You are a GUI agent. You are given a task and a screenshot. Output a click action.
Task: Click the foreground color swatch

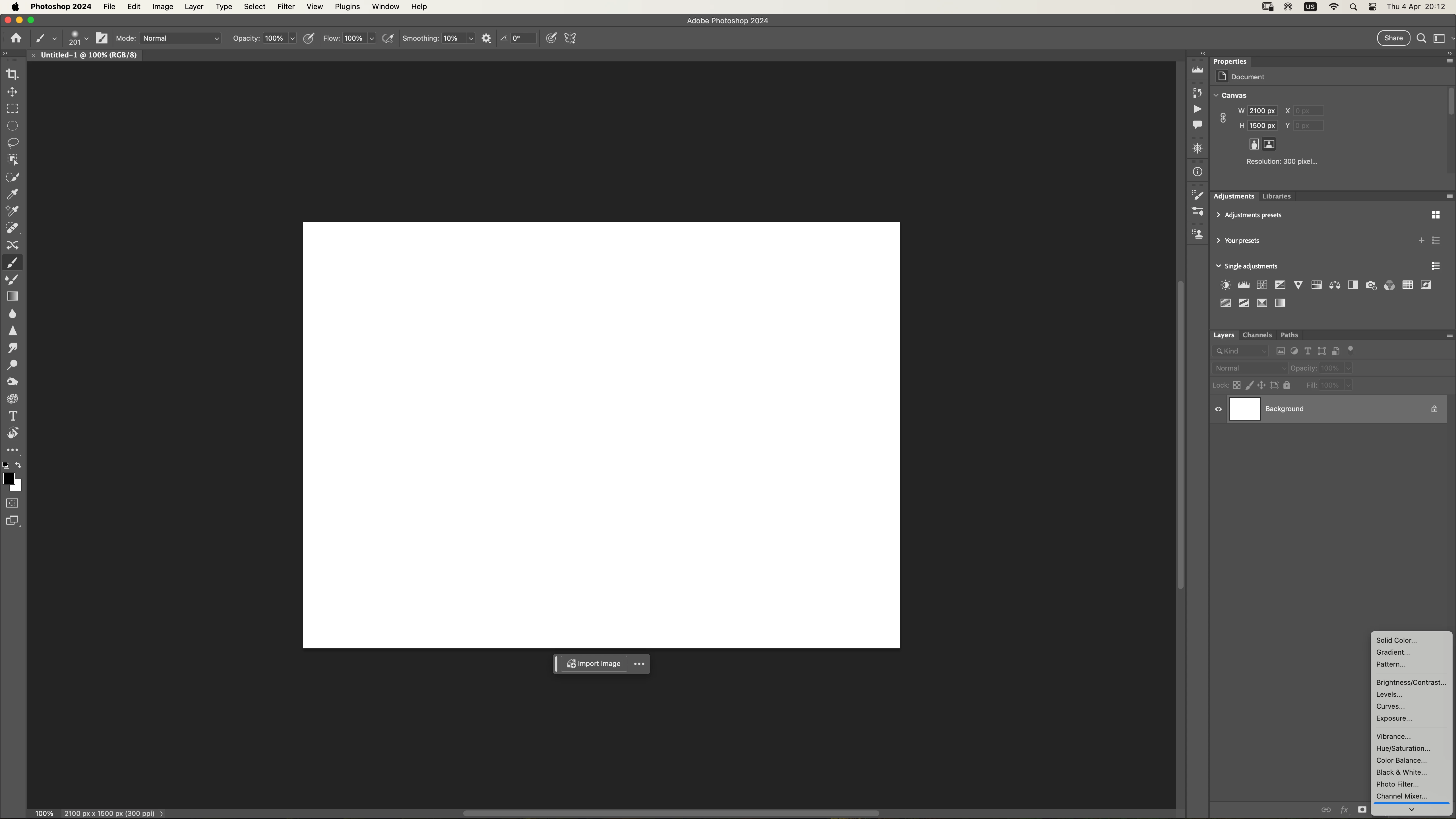click(8, 479)
